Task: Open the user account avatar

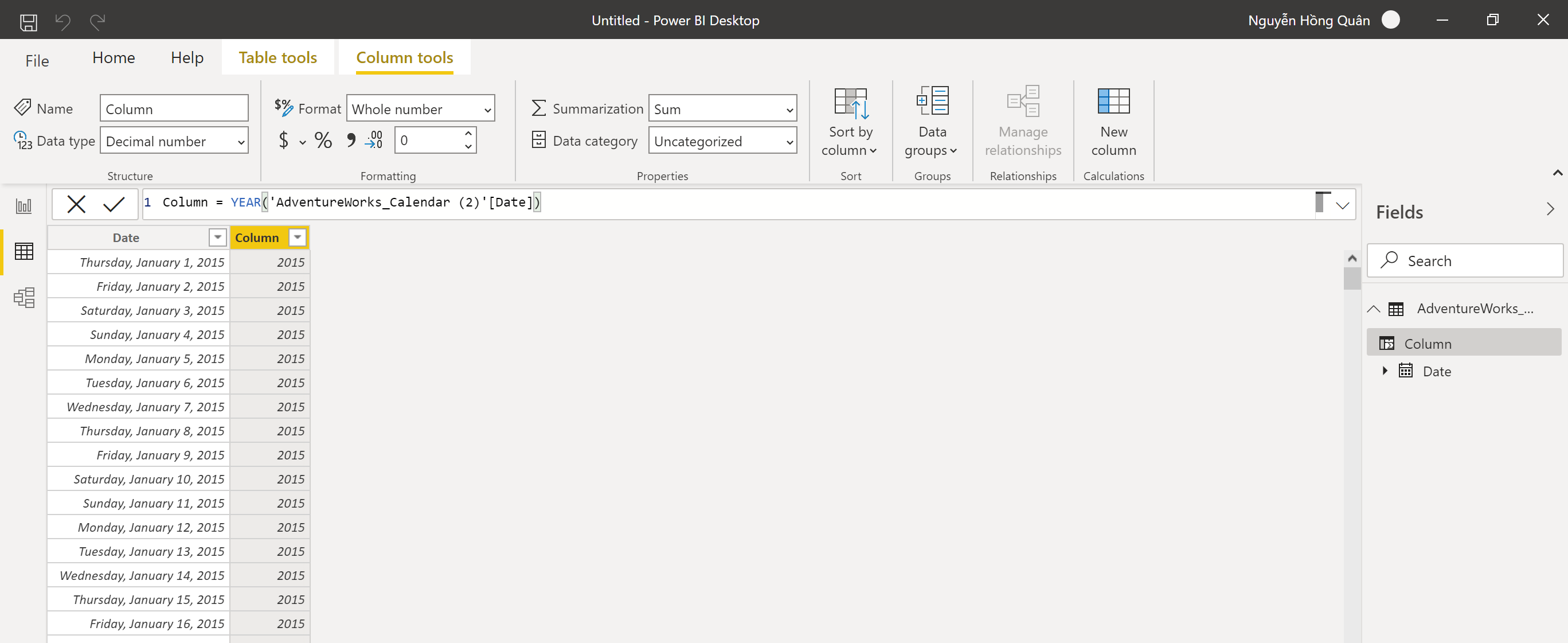Action: click(x=1390, y=20)
